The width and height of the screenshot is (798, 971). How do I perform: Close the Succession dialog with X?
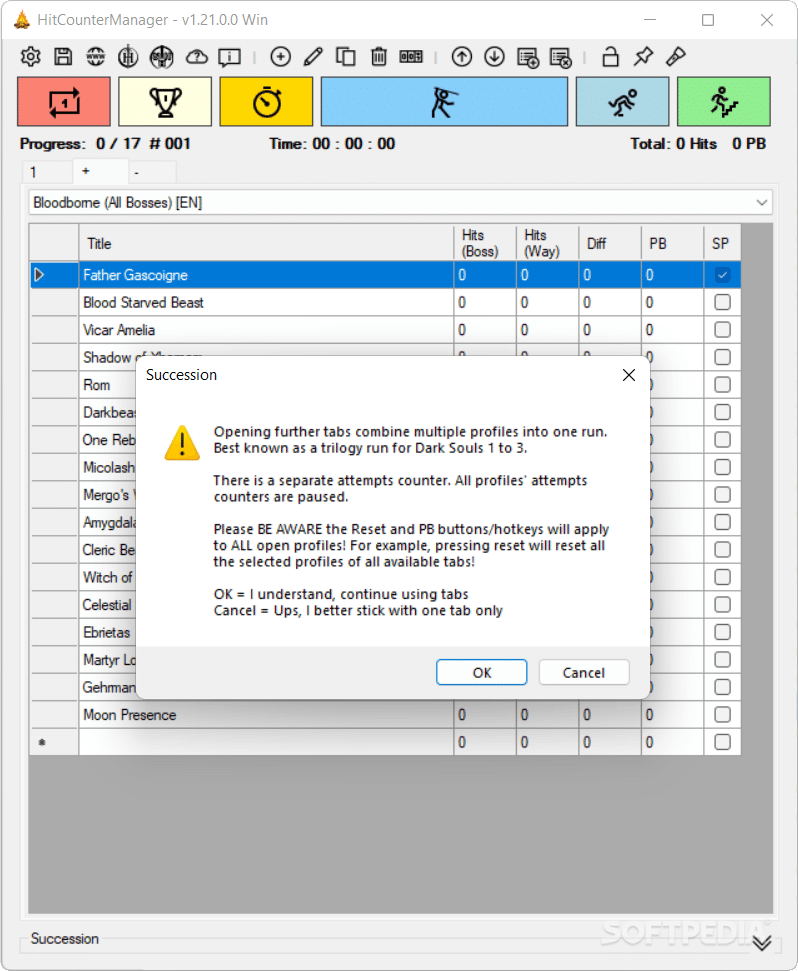click(629, 375)
